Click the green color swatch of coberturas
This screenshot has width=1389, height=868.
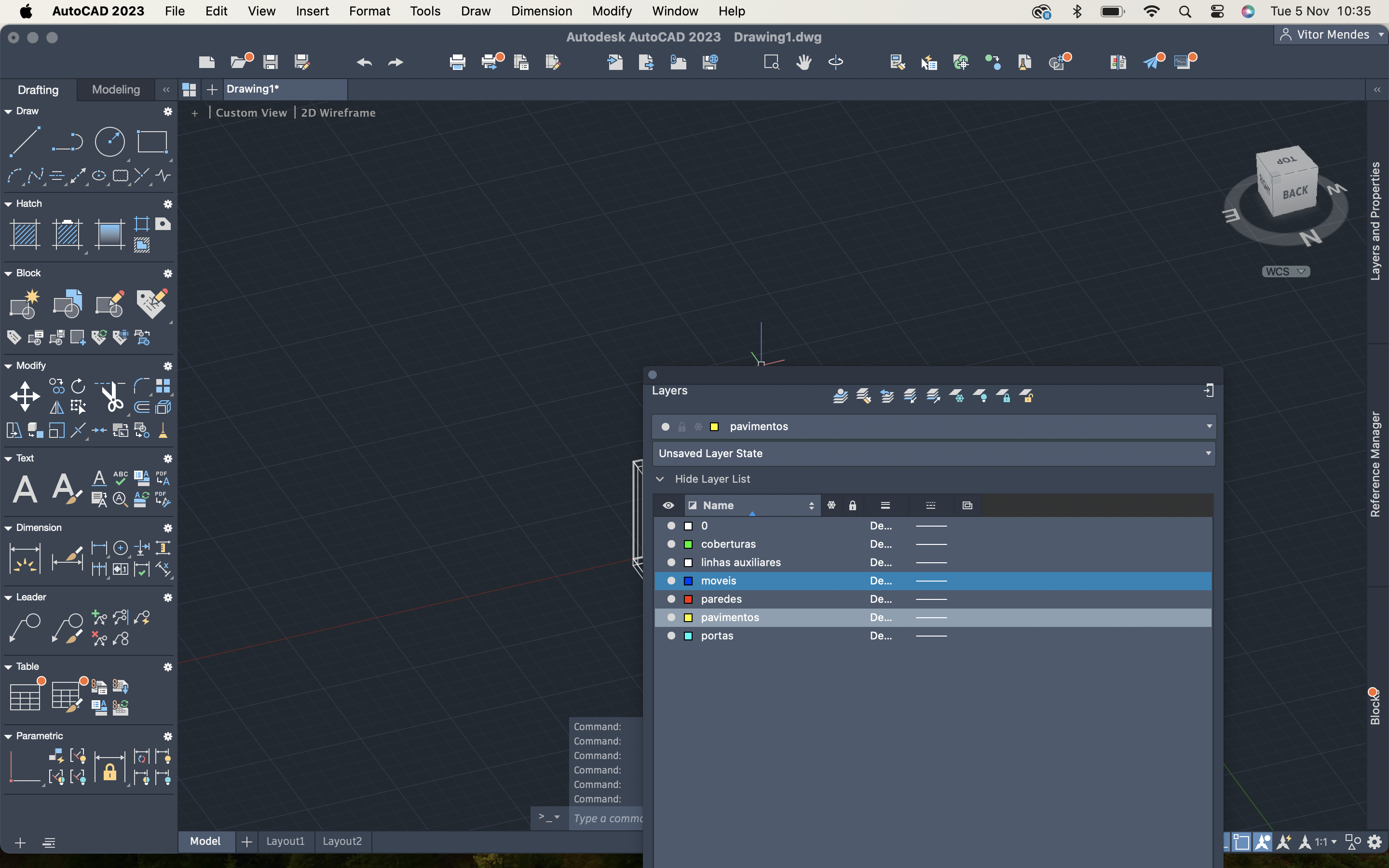tap(688, 544)
